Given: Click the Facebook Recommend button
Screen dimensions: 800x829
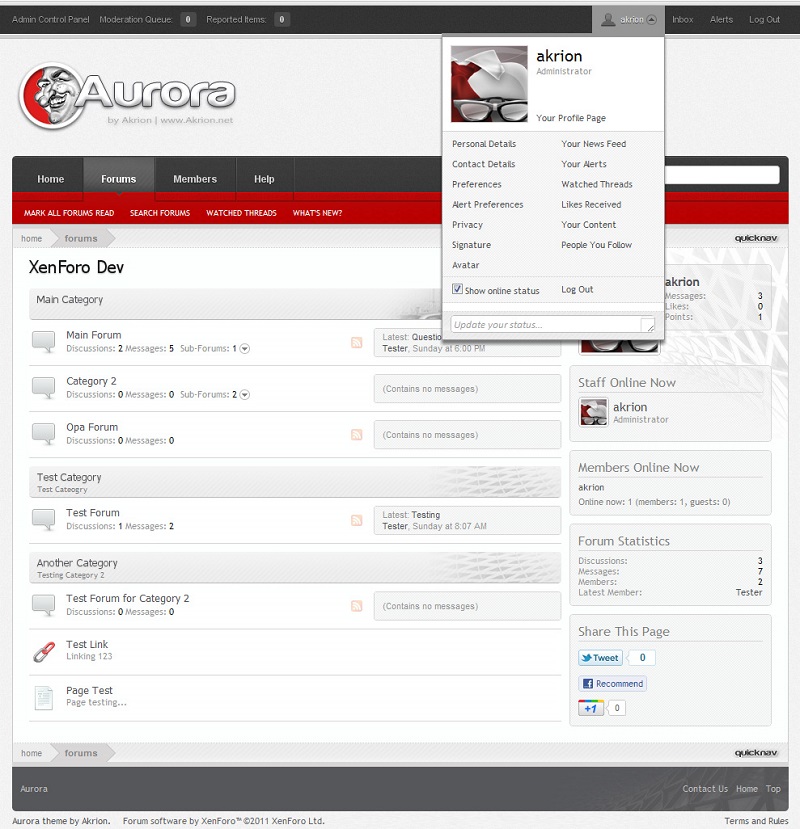Looking at the screenshot, I should (x=612, y=684).
